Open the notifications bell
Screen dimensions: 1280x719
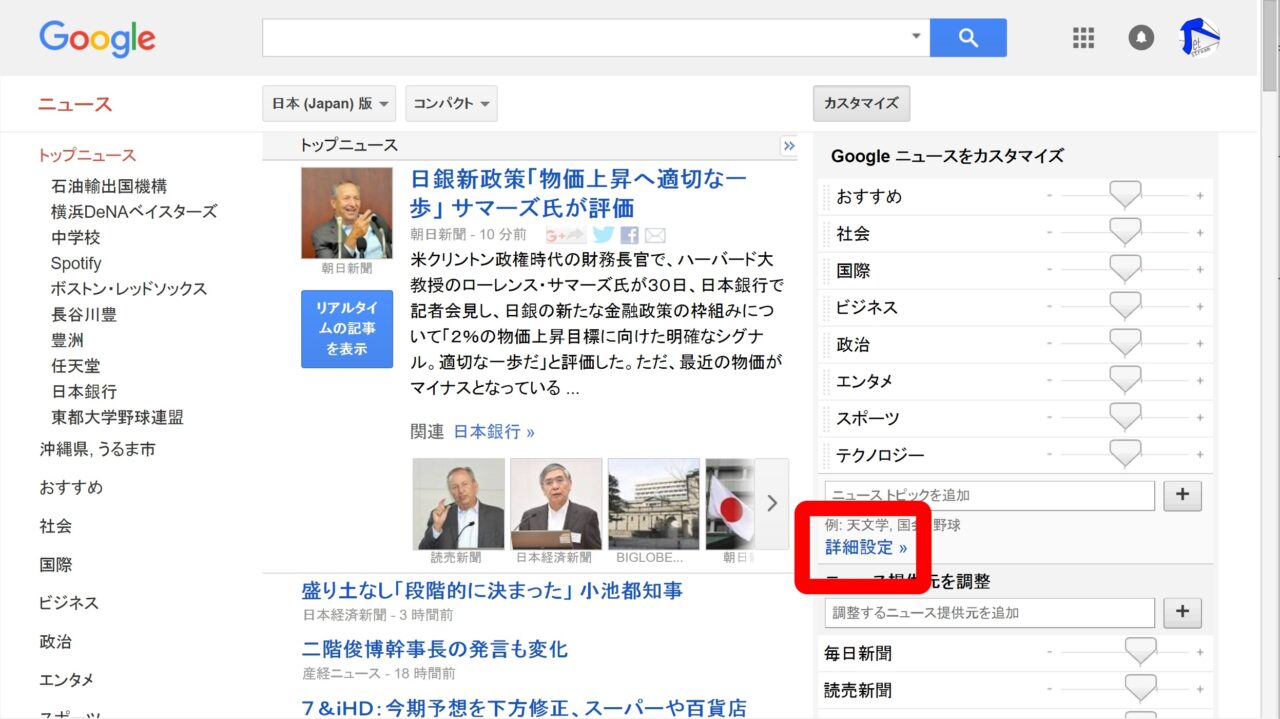[x=1141, y=38]
